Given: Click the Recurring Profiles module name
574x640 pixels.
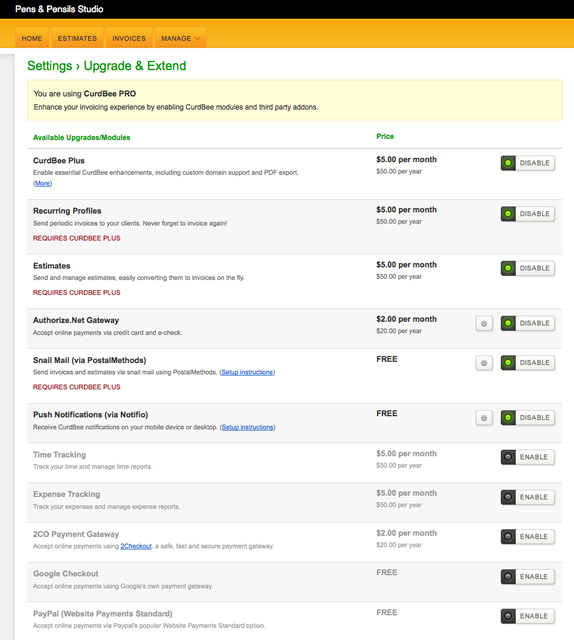Looking at the screenshot, I should pos(67,211).
